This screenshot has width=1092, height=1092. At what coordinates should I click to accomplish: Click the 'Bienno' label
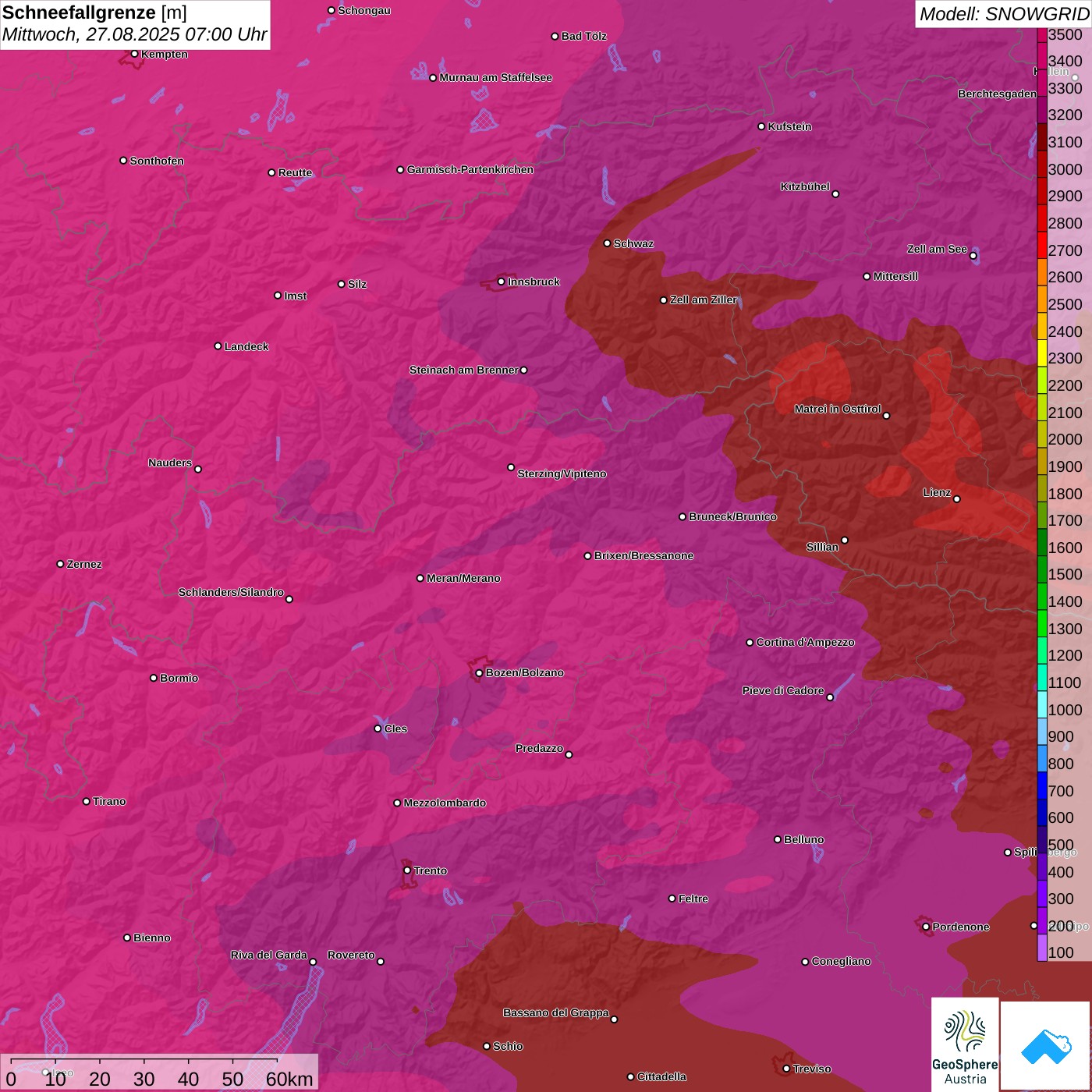click(x=151, y=938)
